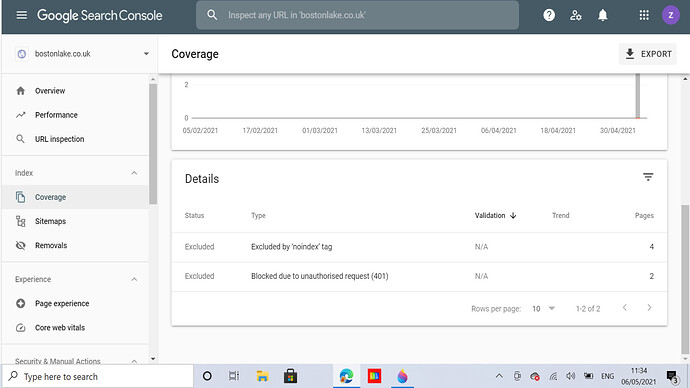Click the volume speaker tray icon
Viewport: 690px width, 388px height.
coord(571,376)
